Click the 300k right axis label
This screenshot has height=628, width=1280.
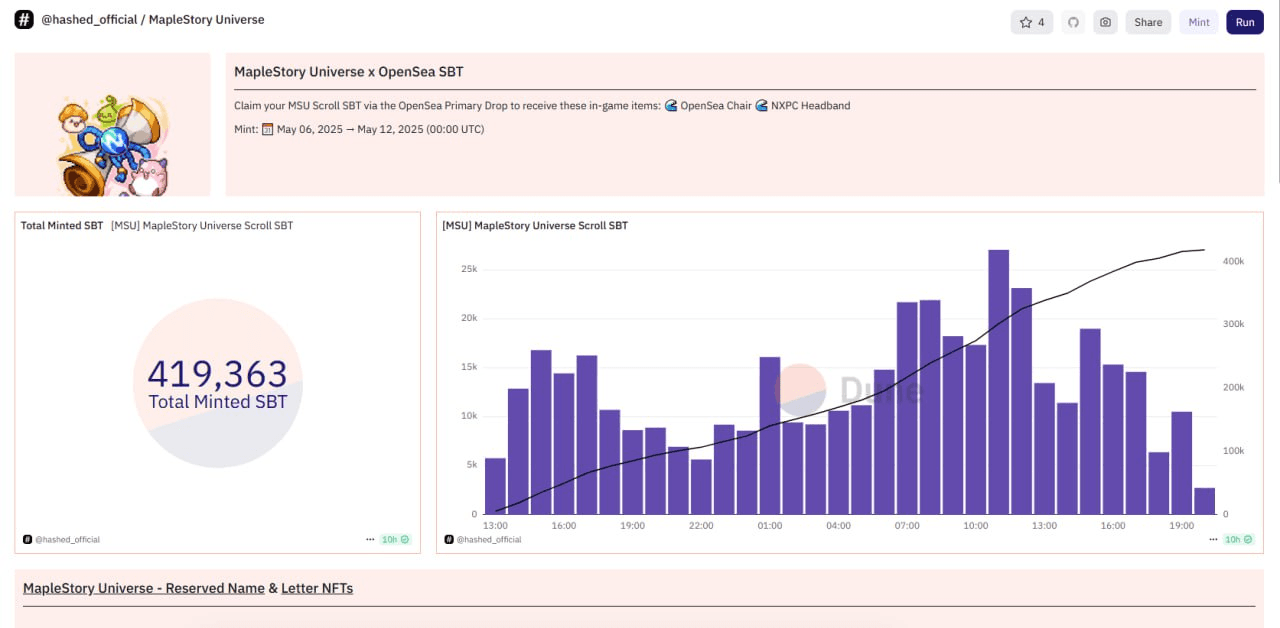[1234, 324]
